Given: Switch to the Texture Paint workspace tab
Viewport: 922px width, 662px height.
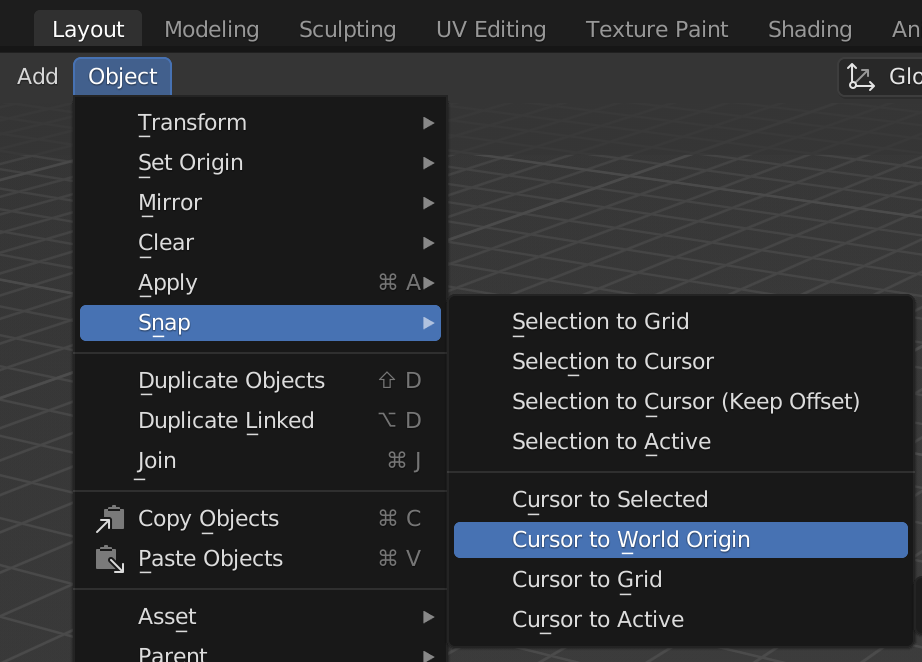Looking at the screenshot, I should tap(657, 29).
